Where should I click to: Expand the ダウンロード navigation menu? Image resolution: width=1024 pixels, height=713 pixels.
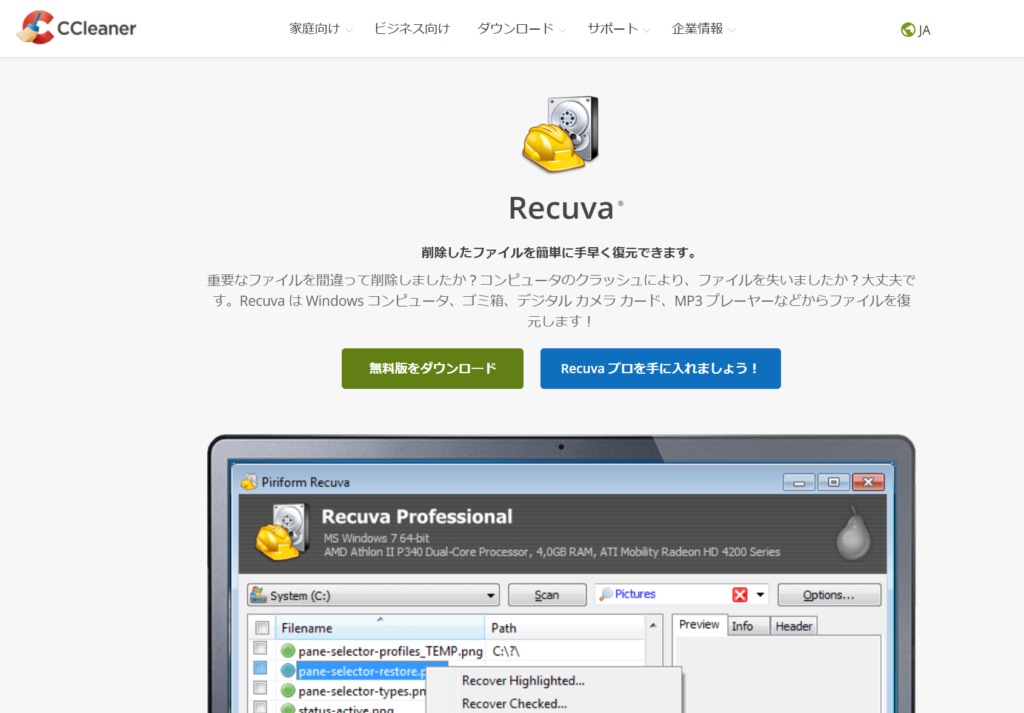point(521,29)
